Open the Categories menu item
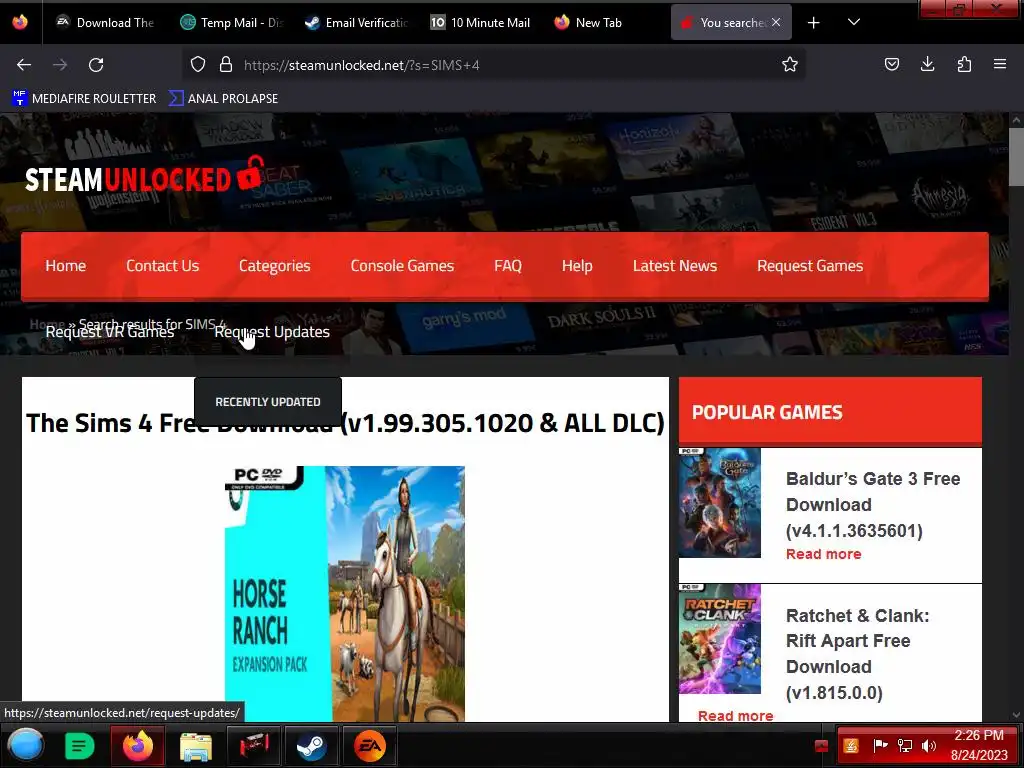 [274, 266]
